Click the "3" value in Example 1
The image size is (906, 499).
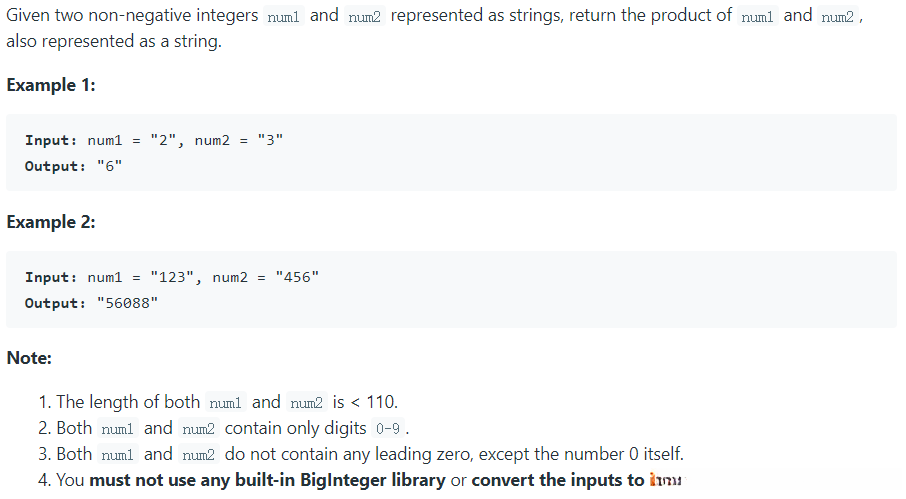[x=270, y=140]
